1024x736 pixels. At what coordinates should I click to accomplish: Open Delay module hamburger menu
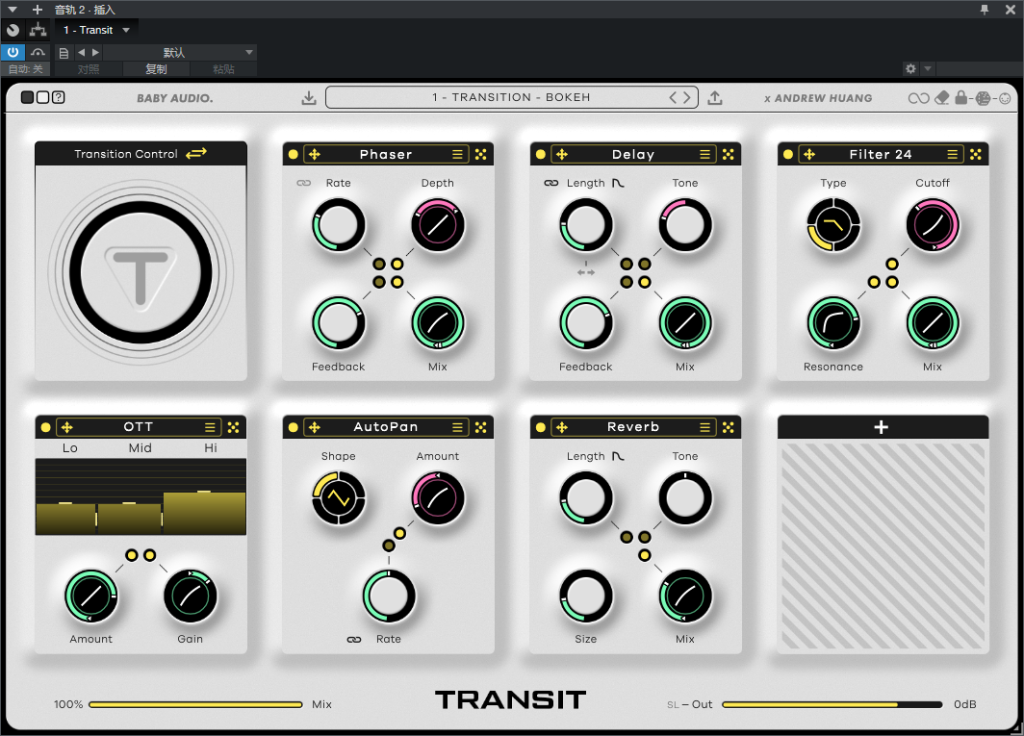(x=705, y=154)
